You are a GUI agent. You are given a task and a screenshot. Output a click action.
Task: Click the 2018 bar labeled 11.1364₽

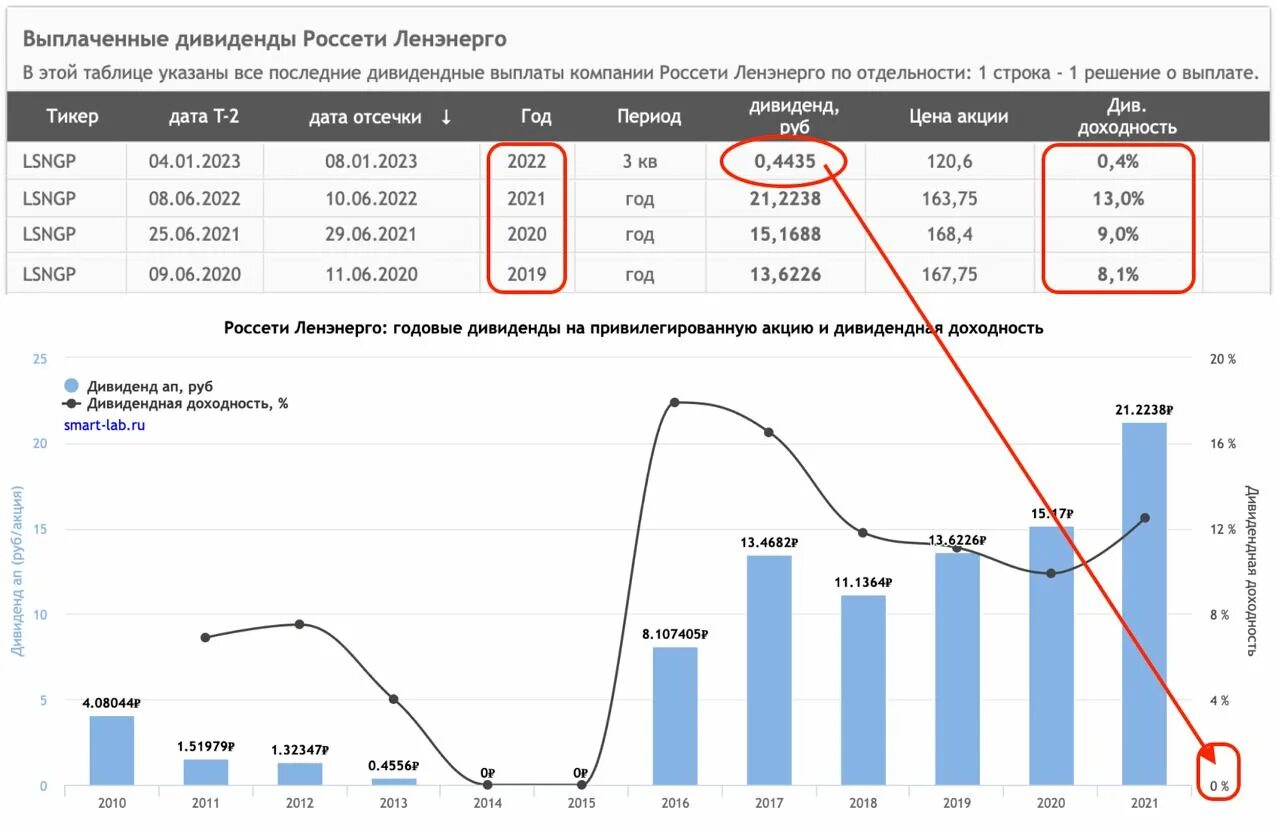[863, 690]
